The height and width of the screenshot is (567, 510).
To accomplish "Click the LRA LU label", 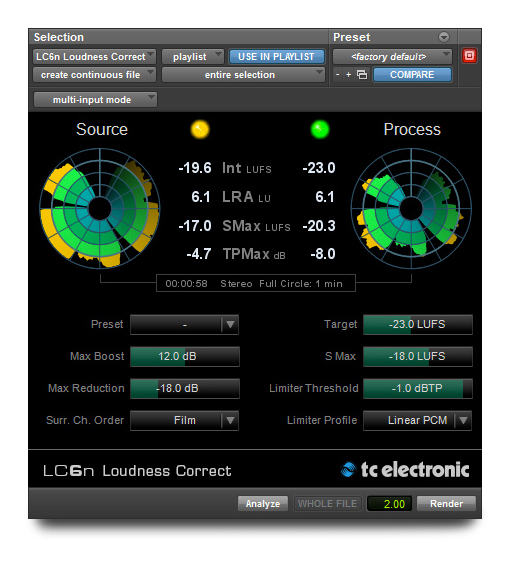I will [246, 197].
